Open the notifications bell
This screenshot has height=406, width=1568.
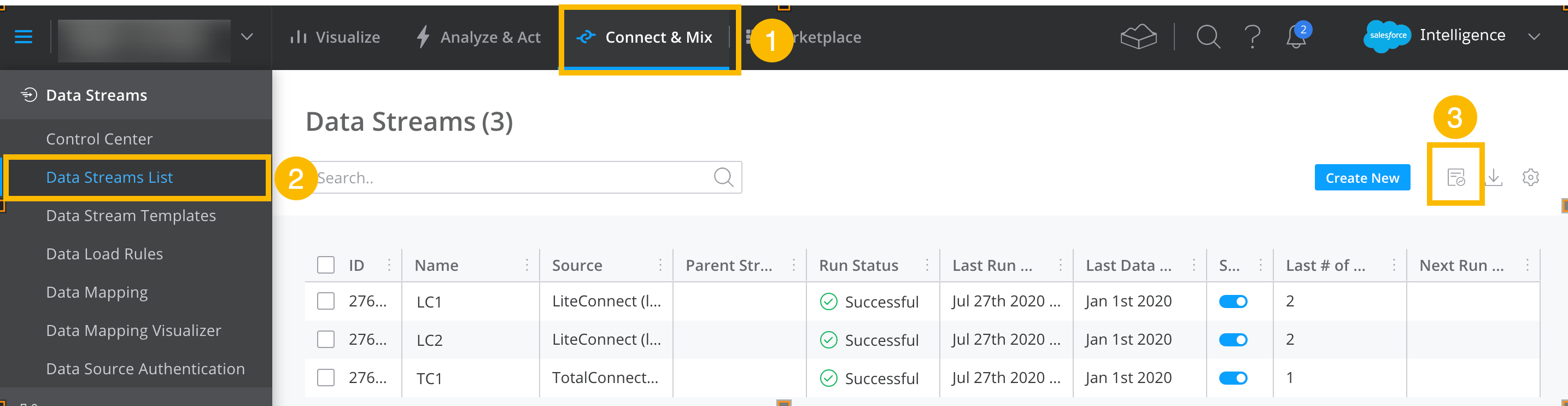(1296, 37)
